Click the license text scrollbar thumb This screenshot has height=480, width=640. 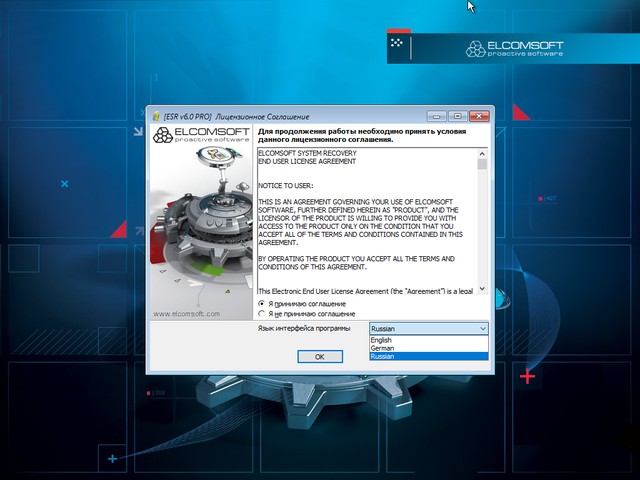[x=483, y=165]
